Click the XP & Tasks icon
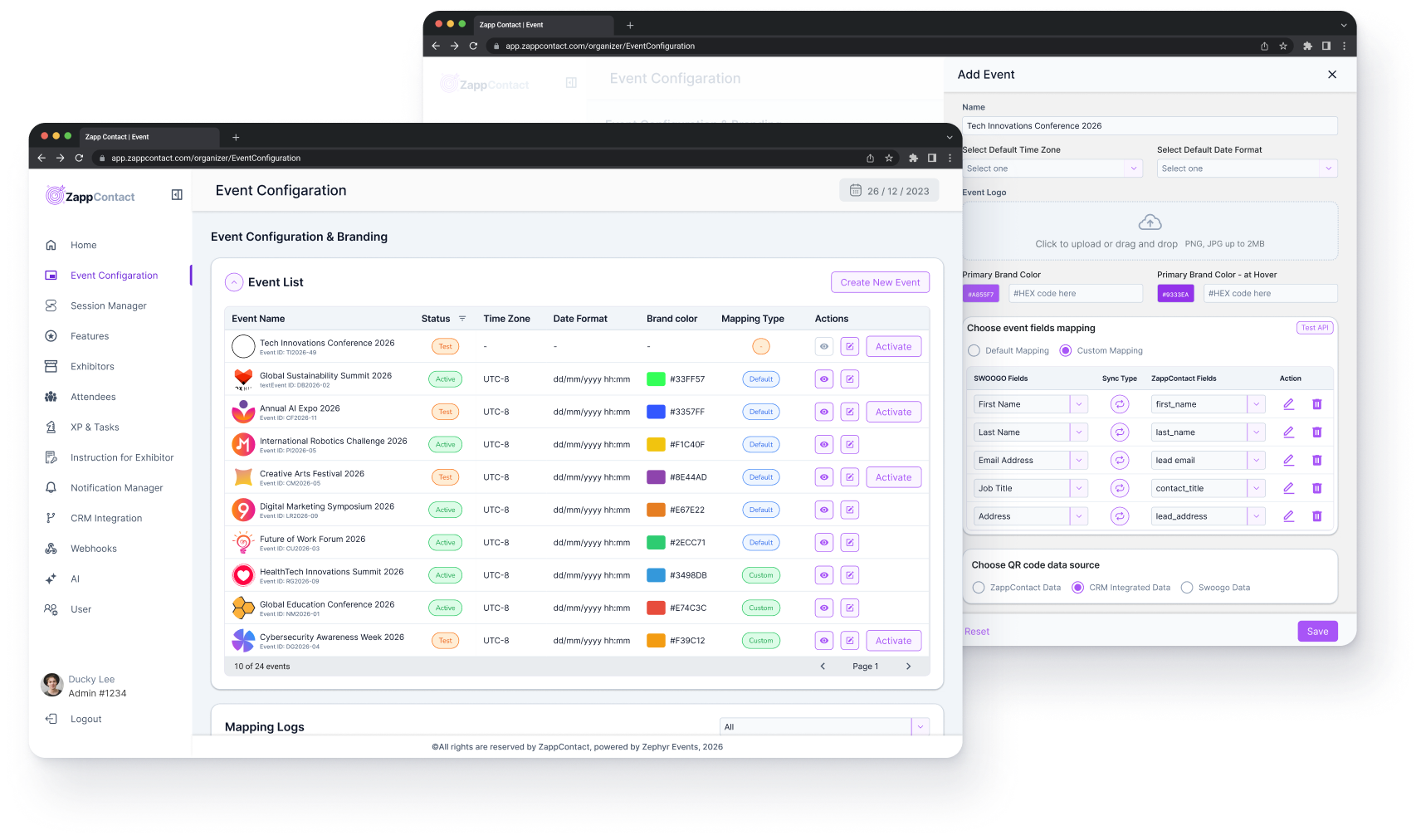Screen dimensions: 1421x840 click(51, 427)
